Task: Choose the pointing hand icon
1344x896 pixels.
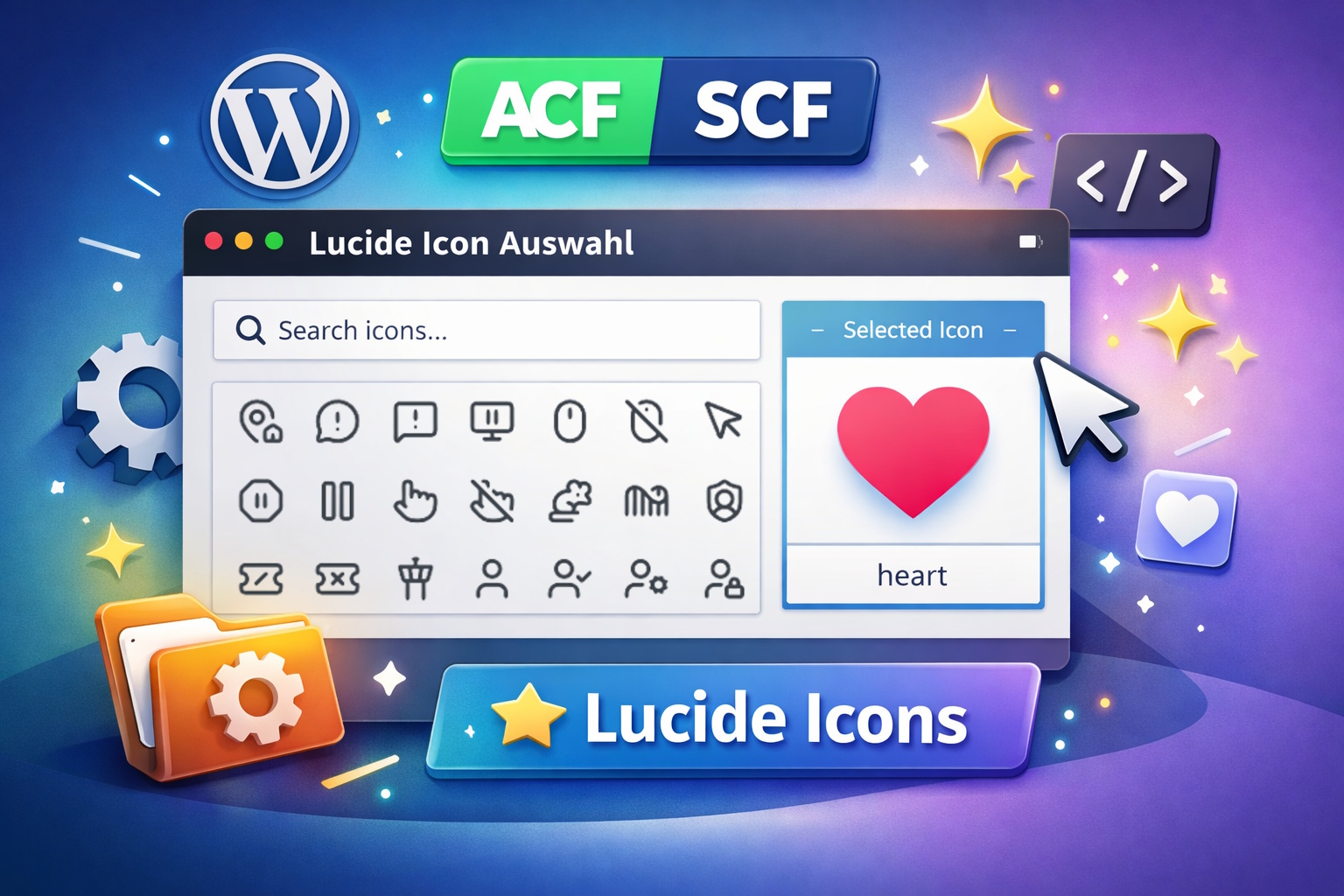Action: [415, 501]
